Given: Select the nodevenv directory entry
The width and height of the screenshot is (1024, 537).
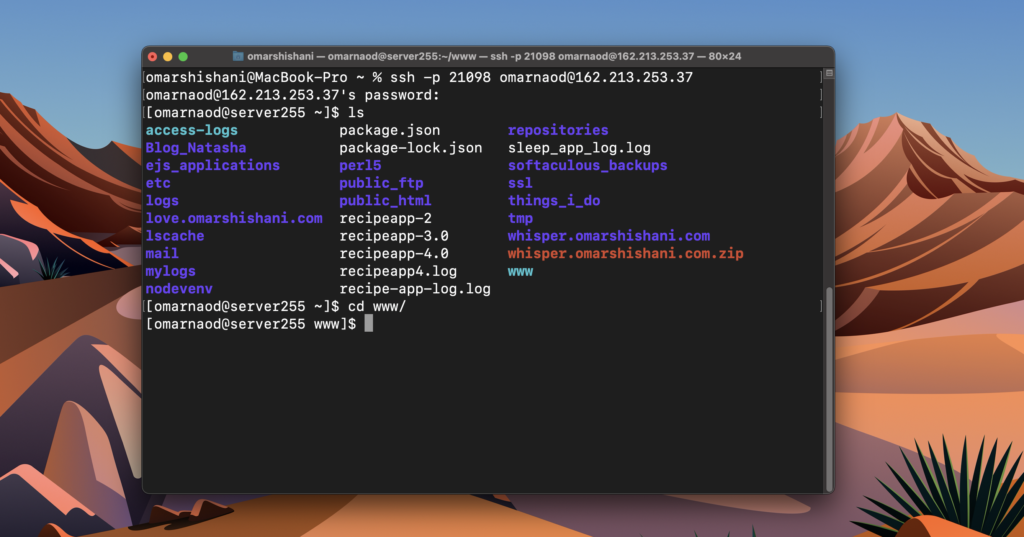Looking at the screenshot, I should 179,289.
